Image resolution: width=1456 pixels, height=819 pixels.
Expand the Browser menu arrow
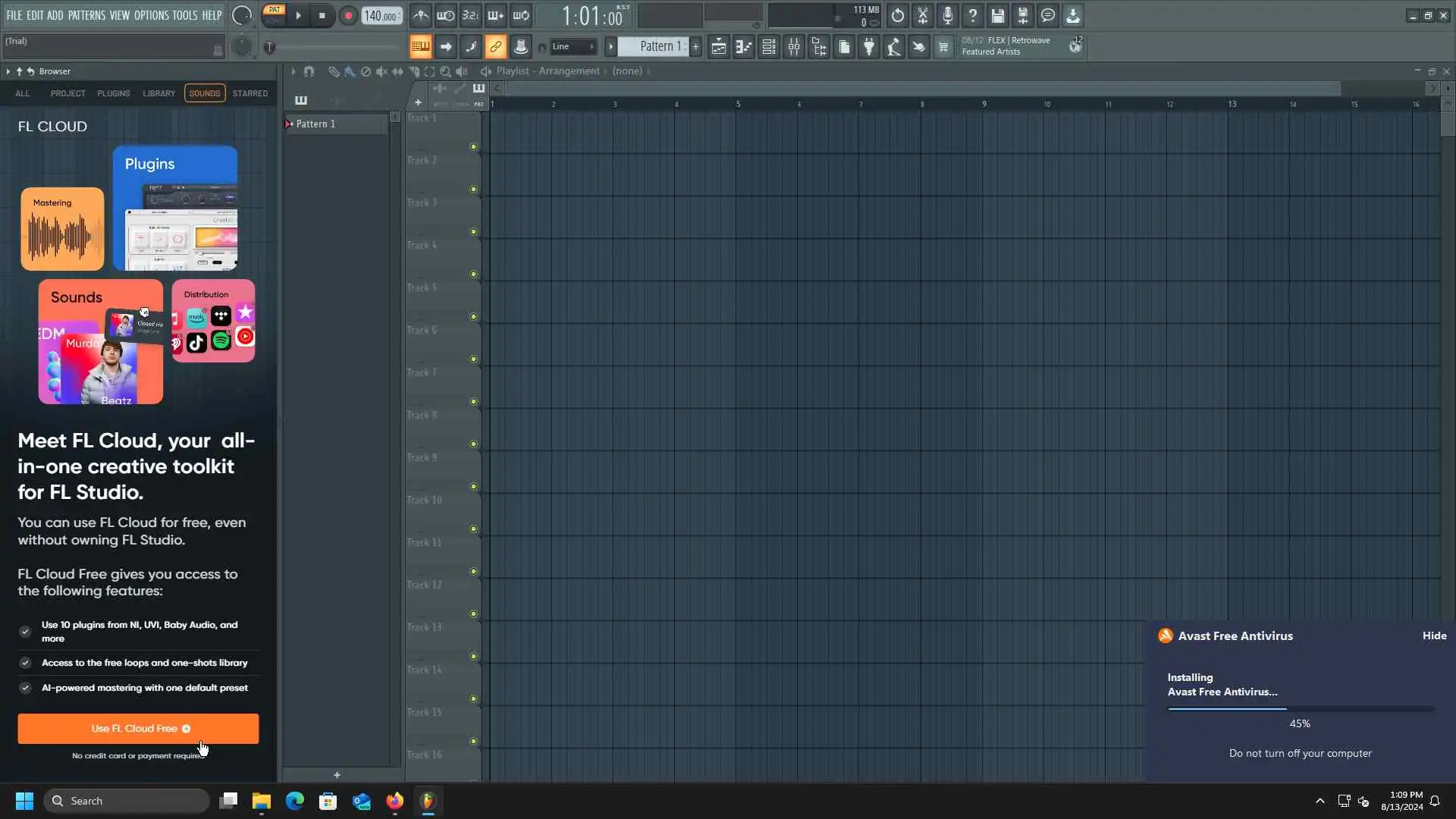[x=8, y=71]
